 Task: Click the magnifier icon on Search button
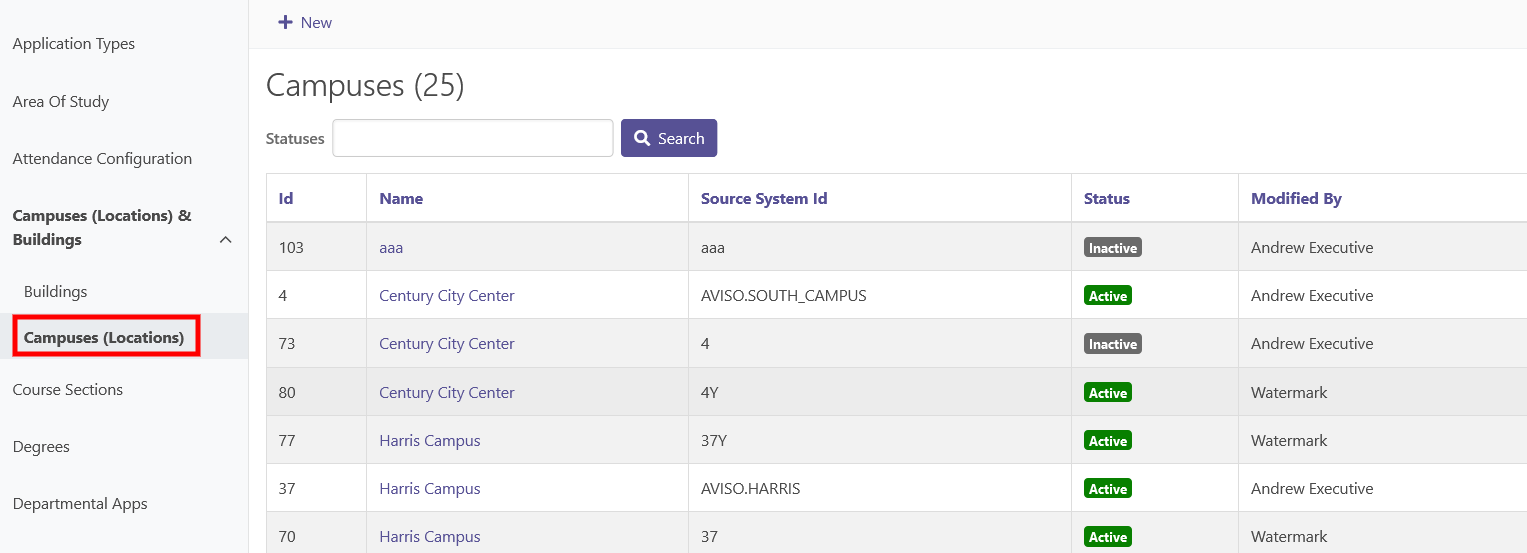coord(643,138)
